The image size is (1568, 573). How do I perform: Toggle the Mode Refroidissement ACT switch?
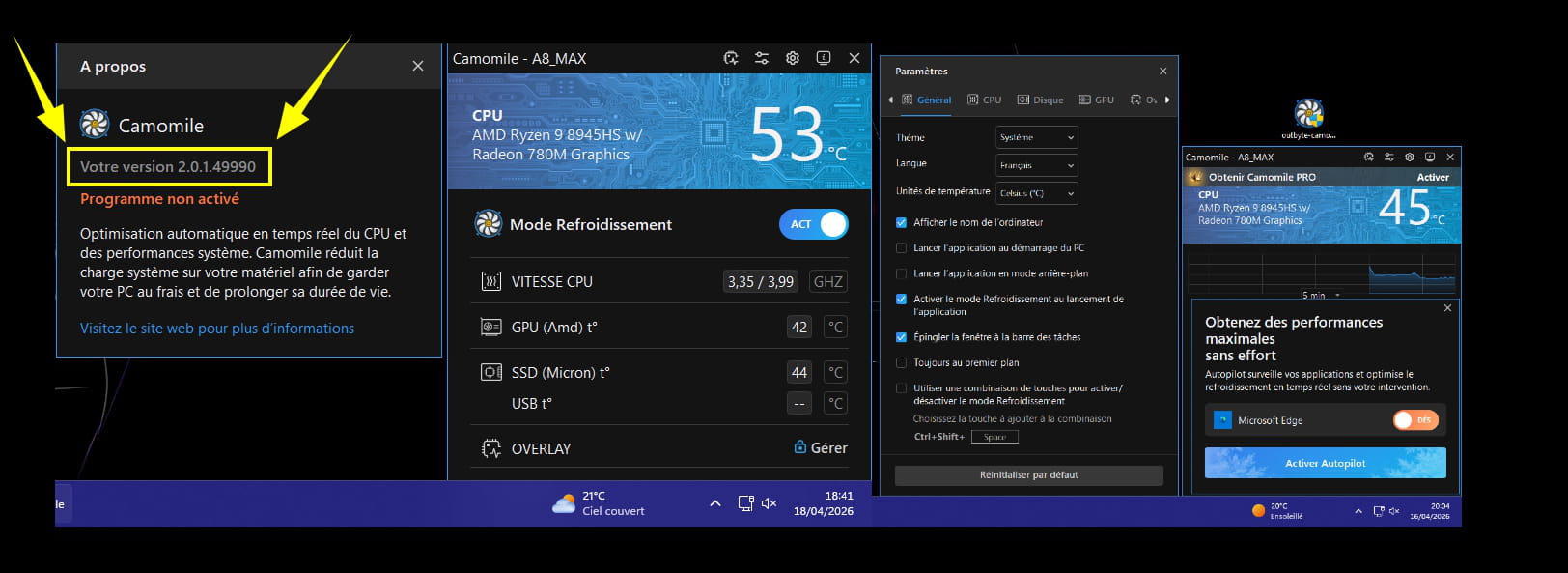(813, 224)
